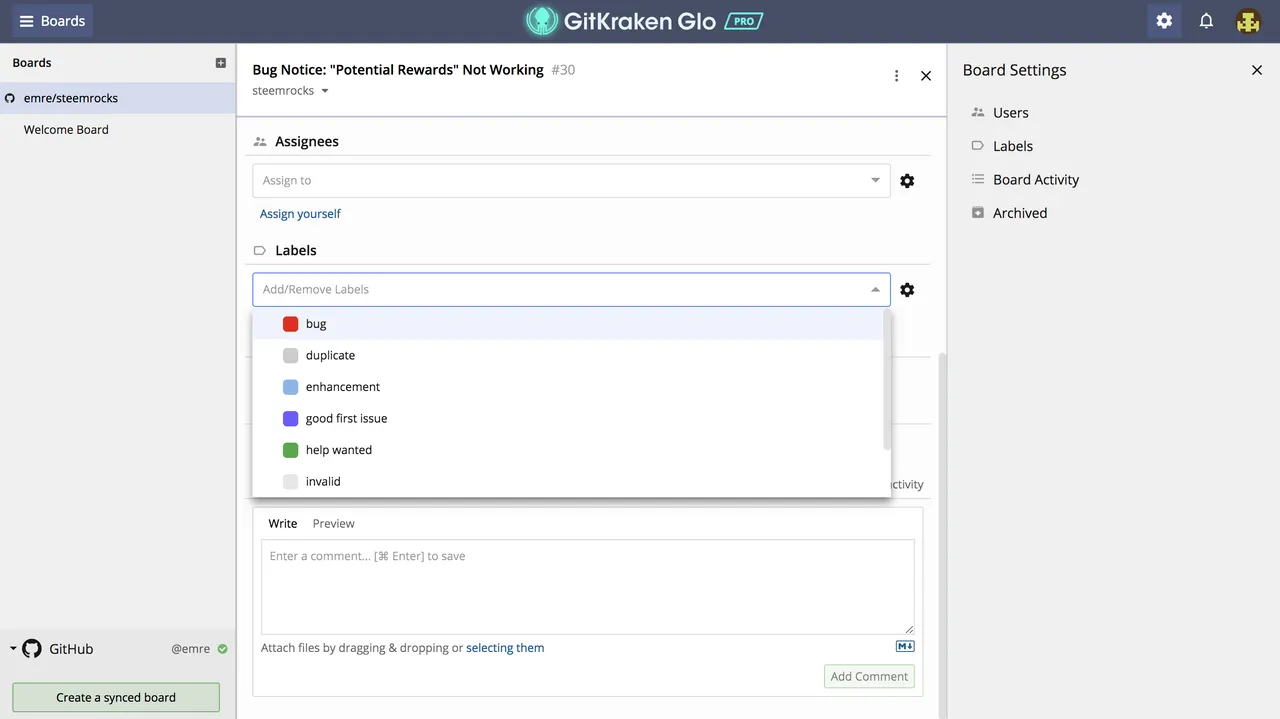The width and height of the screenshot is (1280, 719).
Task: Open the Assign to dropdown
Action: [571, 180]
